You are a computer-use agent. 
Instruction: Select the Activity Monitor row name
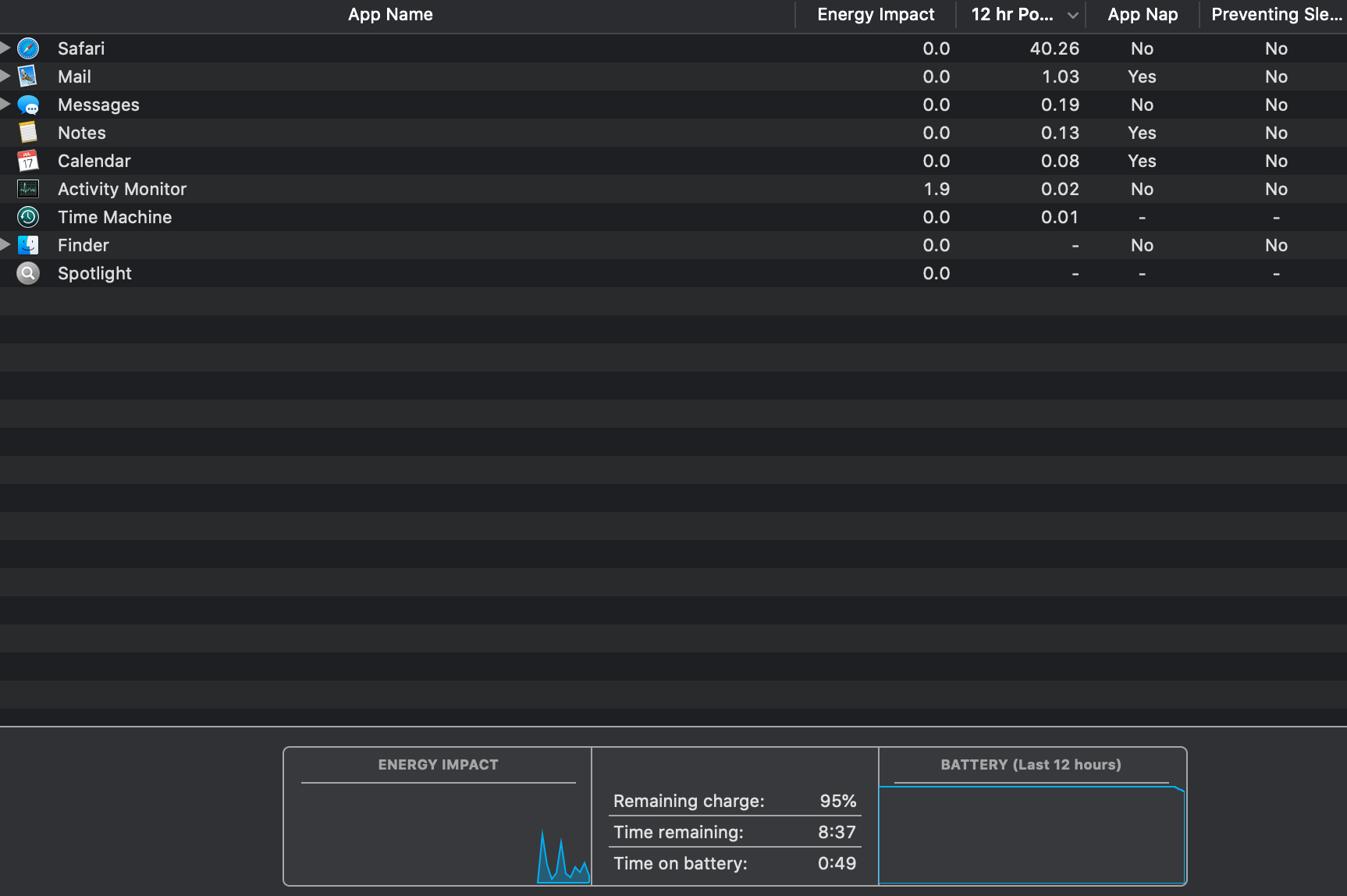(x=122, y=189)
